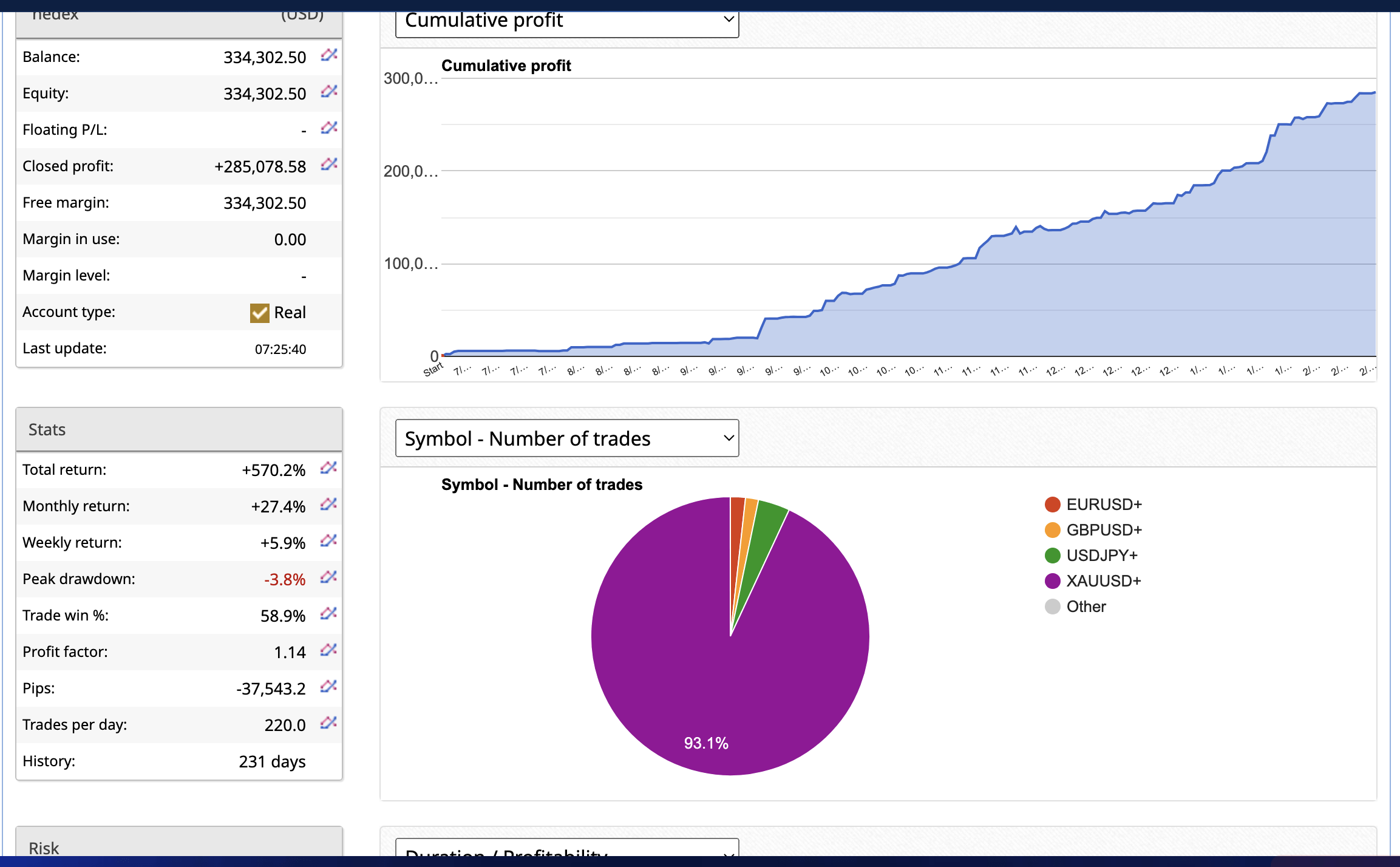
Task: Click the XAUUSD+ legend label
Action: click(1103, 581)
